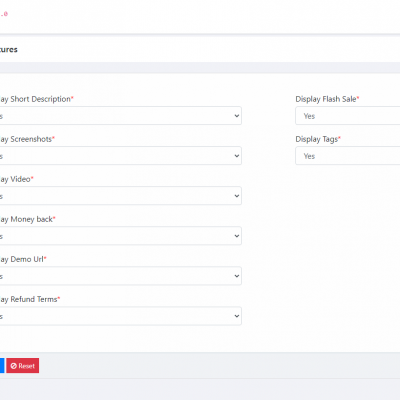Image resolution: width=400 pixels, height=400 pixels.
Task: Open the Display Video dropdown
Action: 121,196
